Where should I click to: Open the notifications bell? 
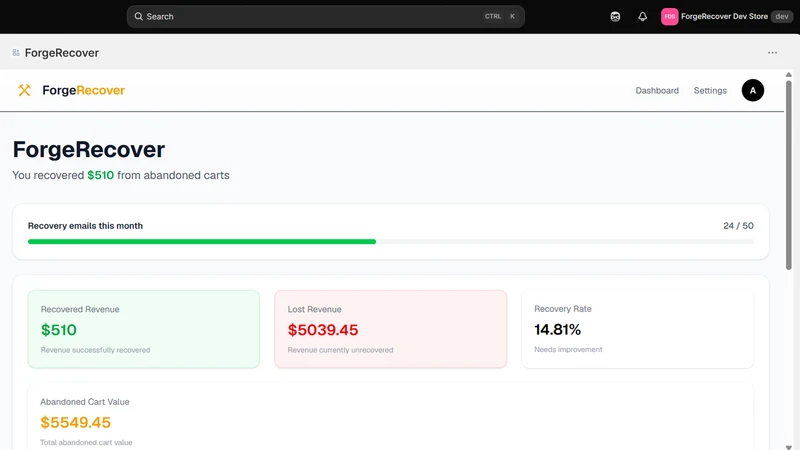[643, 17]
